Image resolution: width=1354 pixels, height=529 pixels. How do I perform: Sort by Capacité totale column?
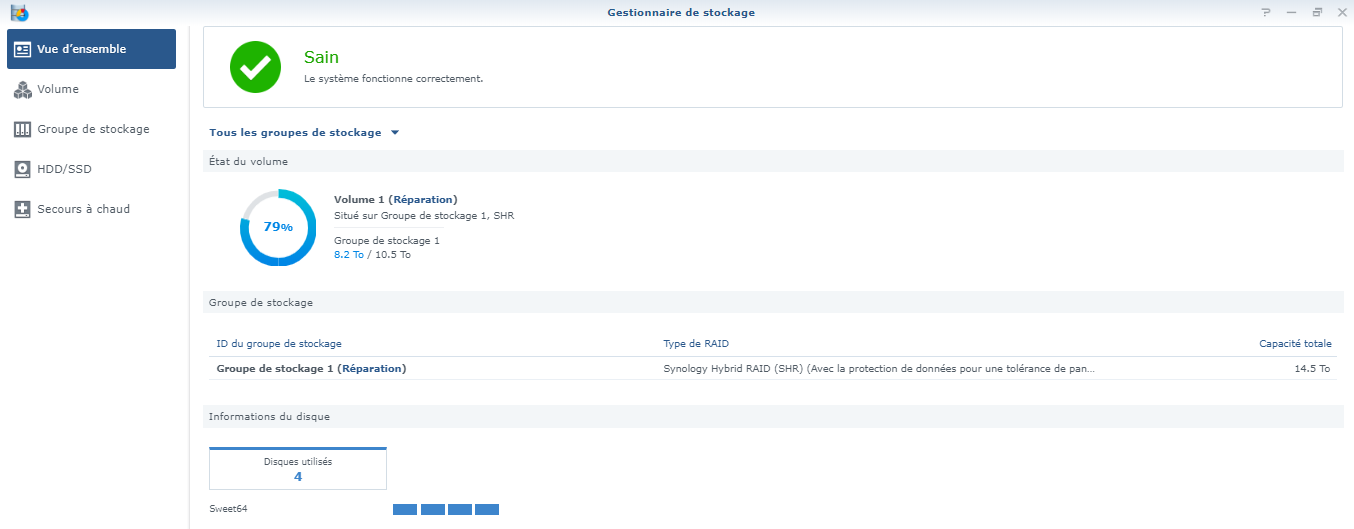click(1295, 344)
